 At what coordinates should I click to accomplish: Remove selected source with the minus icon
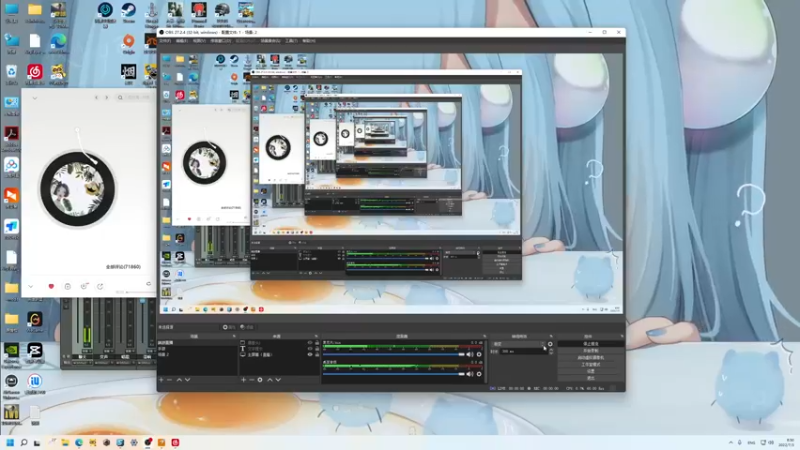252,380
